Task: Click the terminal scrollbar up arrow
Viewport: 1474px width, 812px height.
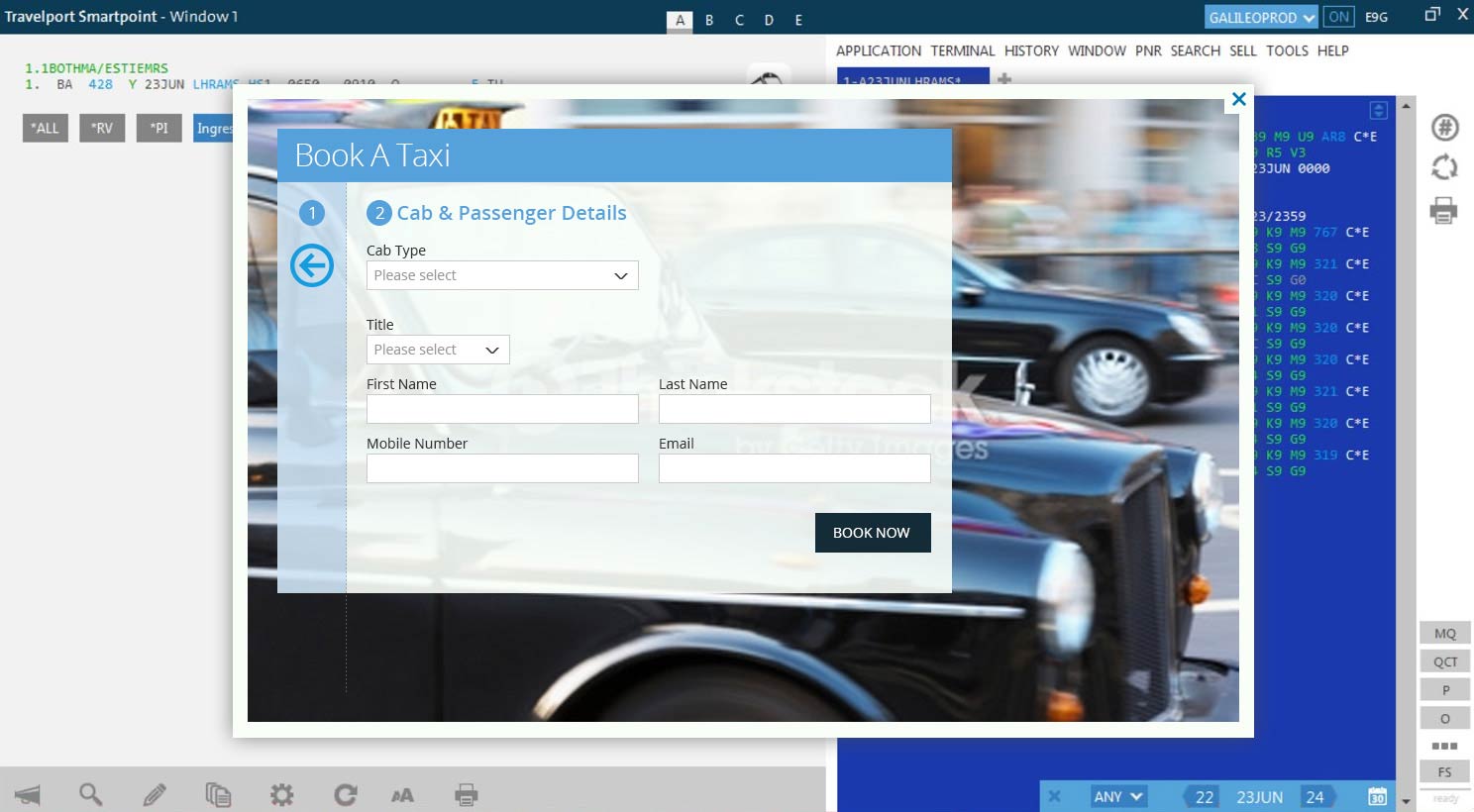Action: 1406,103
